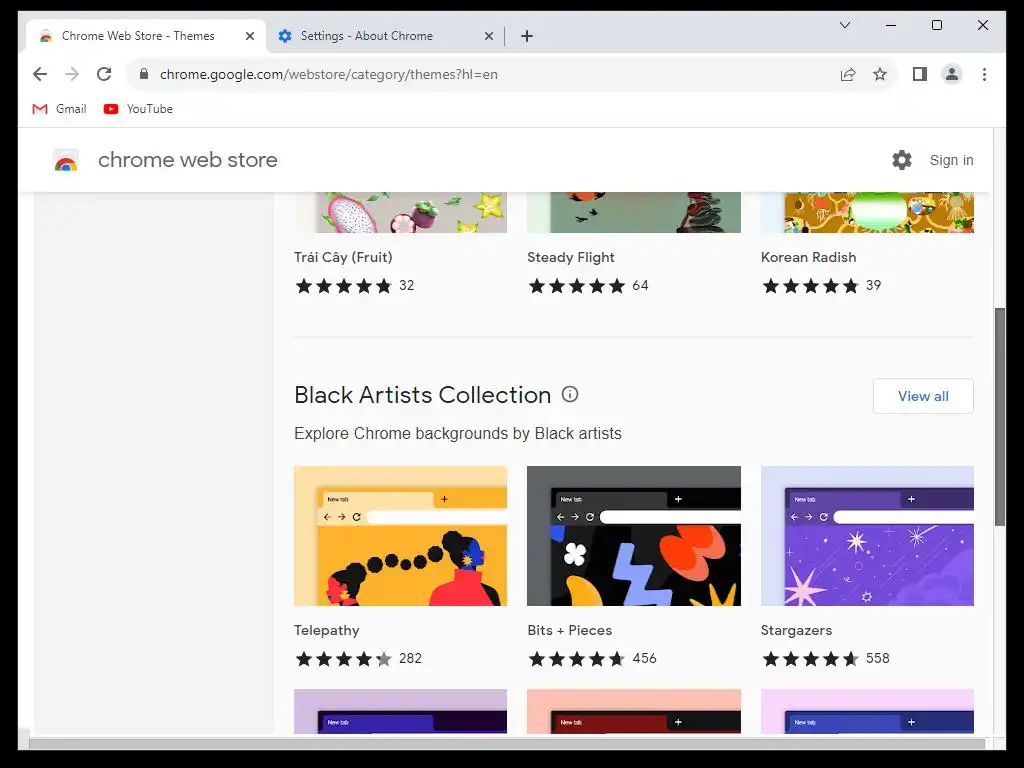Go back to the previous page
1024x768 pixels.
[40, 74]
